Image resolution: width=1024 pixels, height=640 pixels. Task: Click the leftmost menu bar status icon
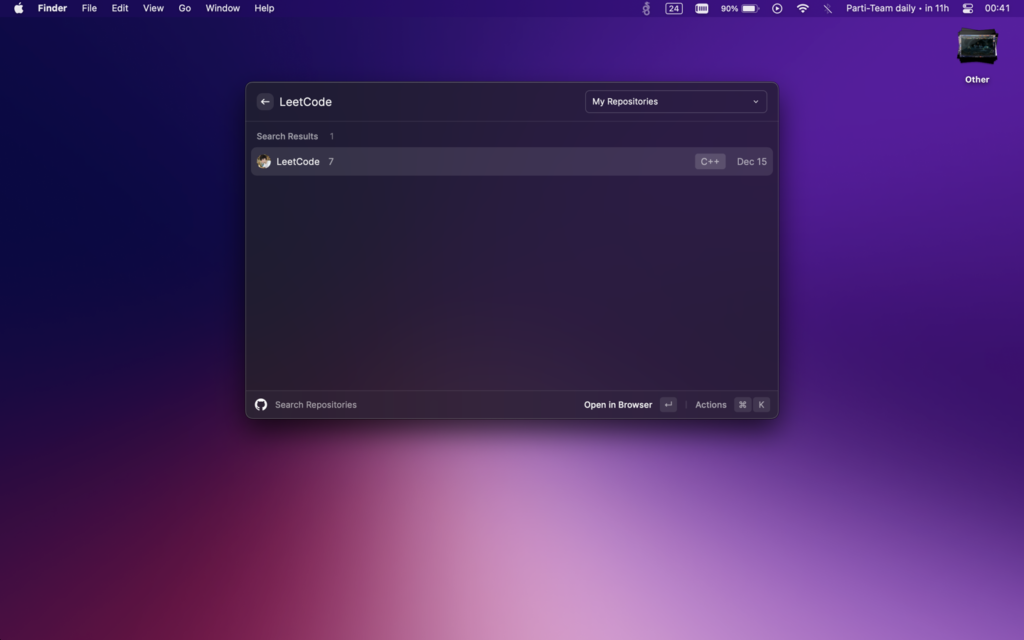(x=646, y=8)
